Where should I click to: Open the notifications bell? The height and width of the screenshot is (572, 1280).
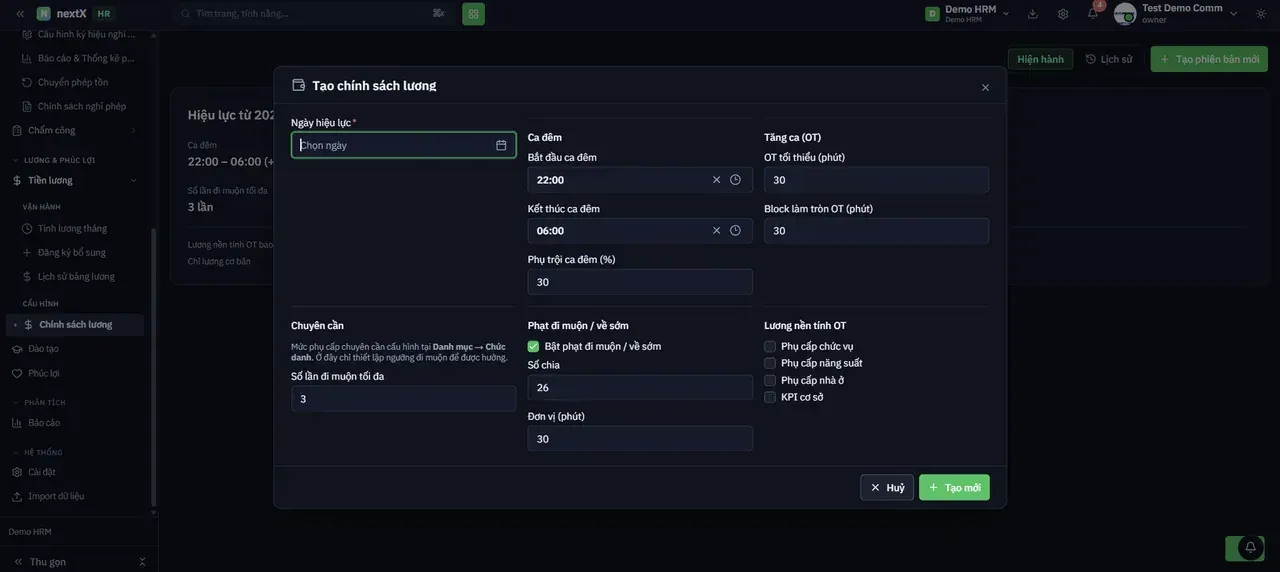tap(1093, 13)
